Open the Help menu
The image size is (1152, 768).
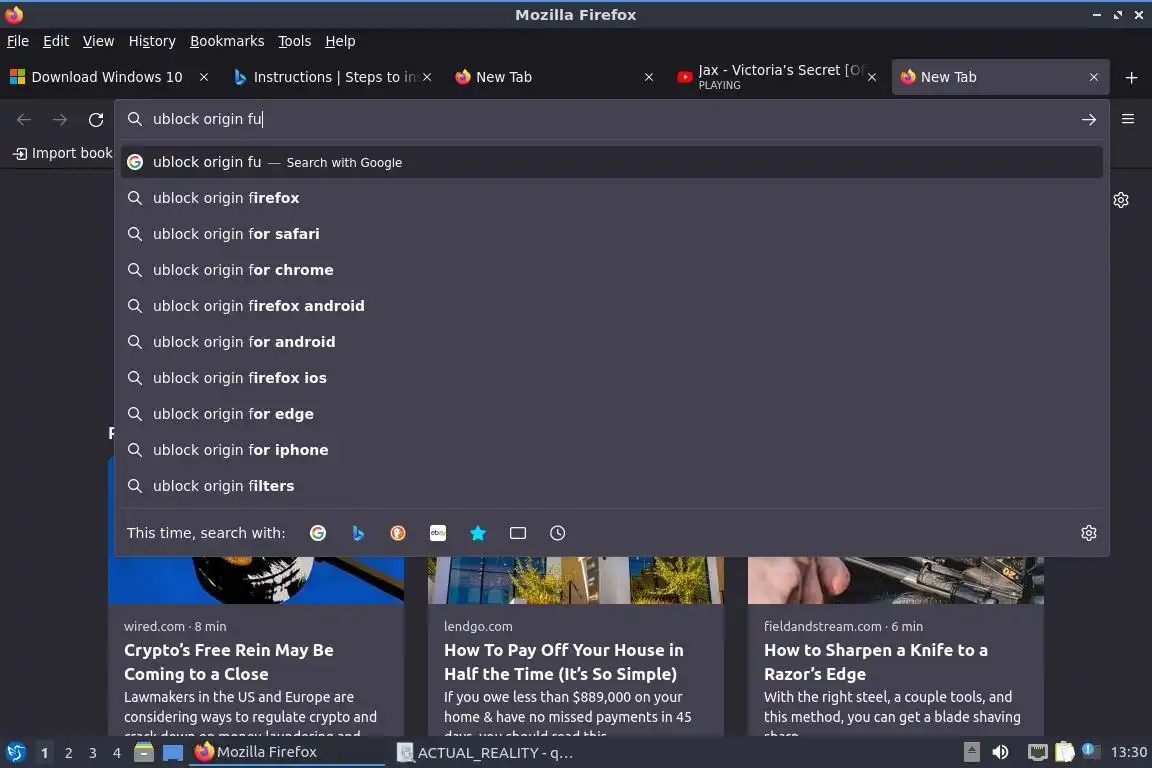(340, 41)
